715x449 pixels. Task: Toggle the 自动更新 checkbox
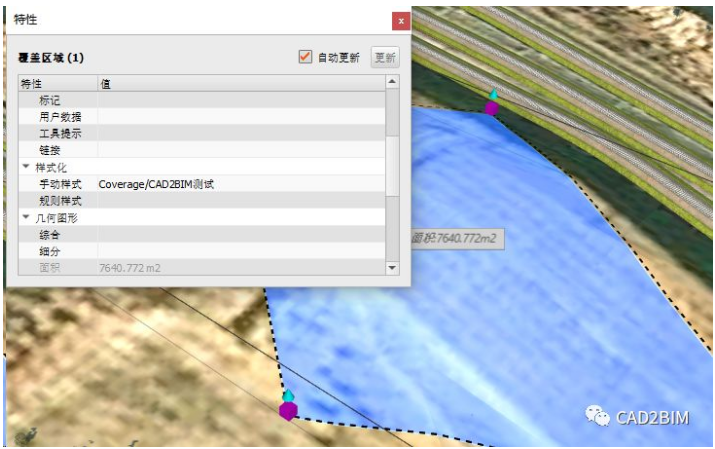306,57
